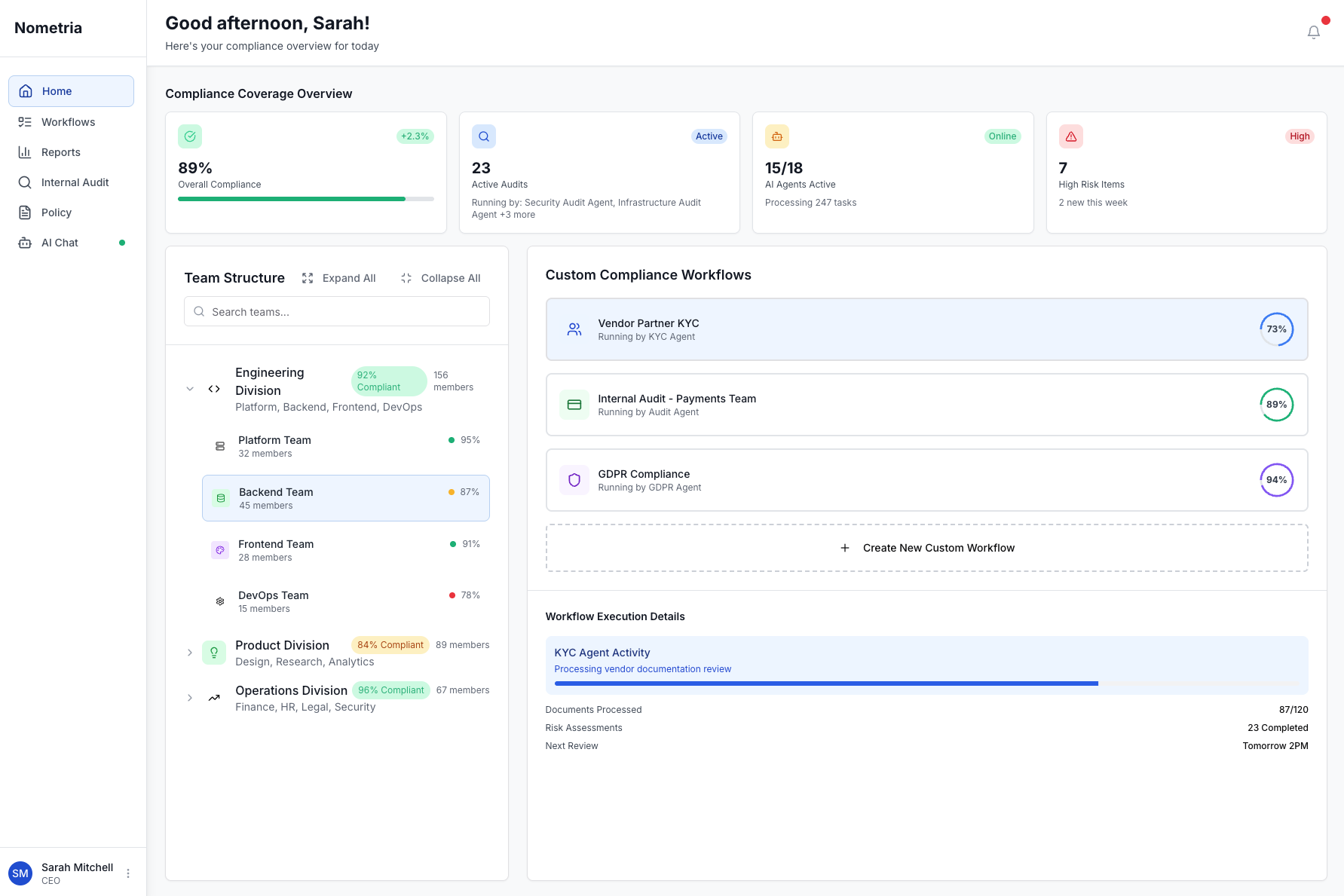Viewport: 1344px width, 896px height.
Task: Click the AI Agents Active bot icon
Action: click(777, 136)
